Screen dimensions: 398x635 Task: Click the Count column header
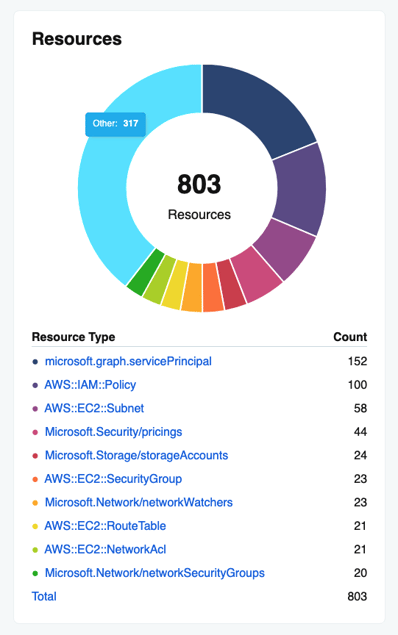350,337
